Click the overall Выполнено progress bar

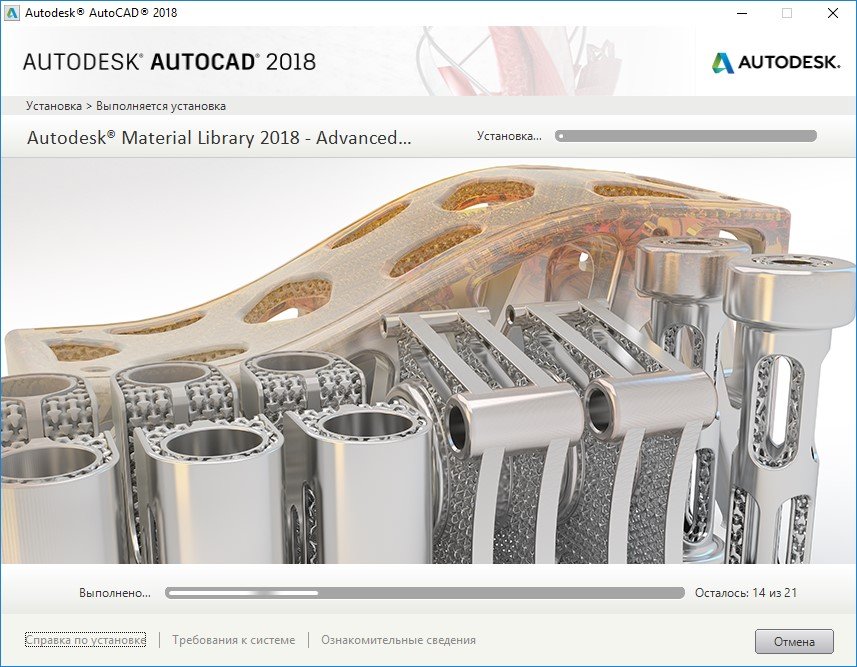(x=425, y=593)
